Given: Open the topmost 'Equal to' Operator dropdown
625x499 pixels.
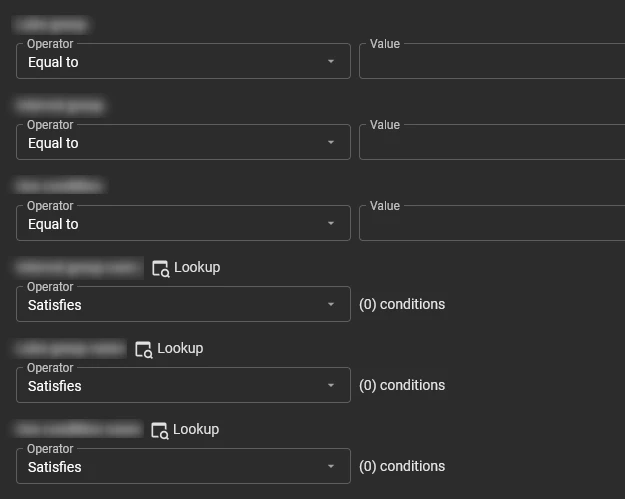Looking at the screenshot, I should click(183, 62).
